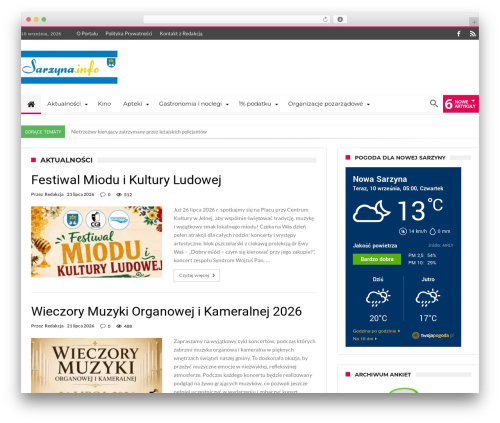Click Pogoda dla Nowej Sarzyny heading
The height and width of the screenshot is (423, 500).
tap(400, 158)
